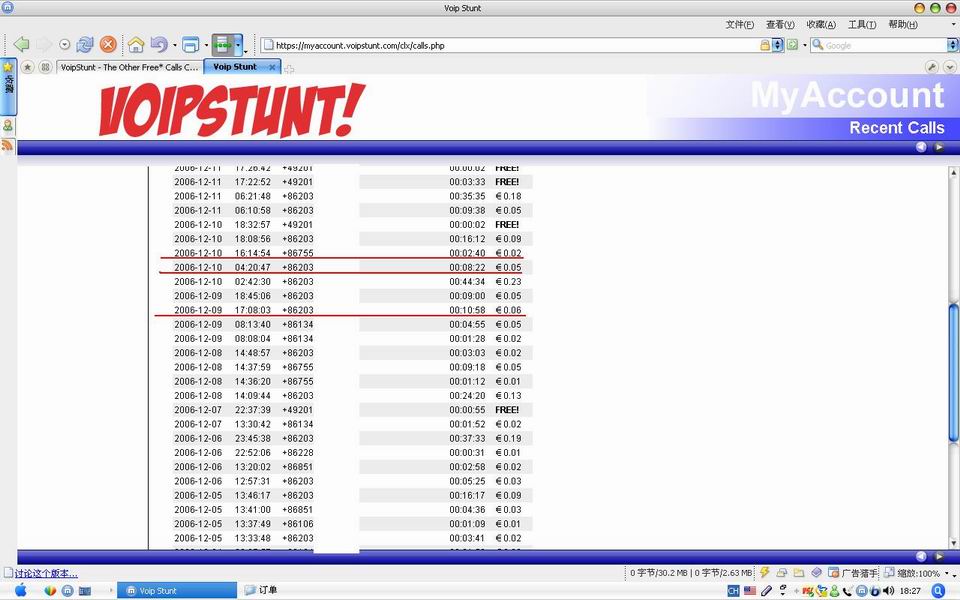Click the wrench settings icon near tabs
The image size is (960, 600).
(x=932, y=67)
